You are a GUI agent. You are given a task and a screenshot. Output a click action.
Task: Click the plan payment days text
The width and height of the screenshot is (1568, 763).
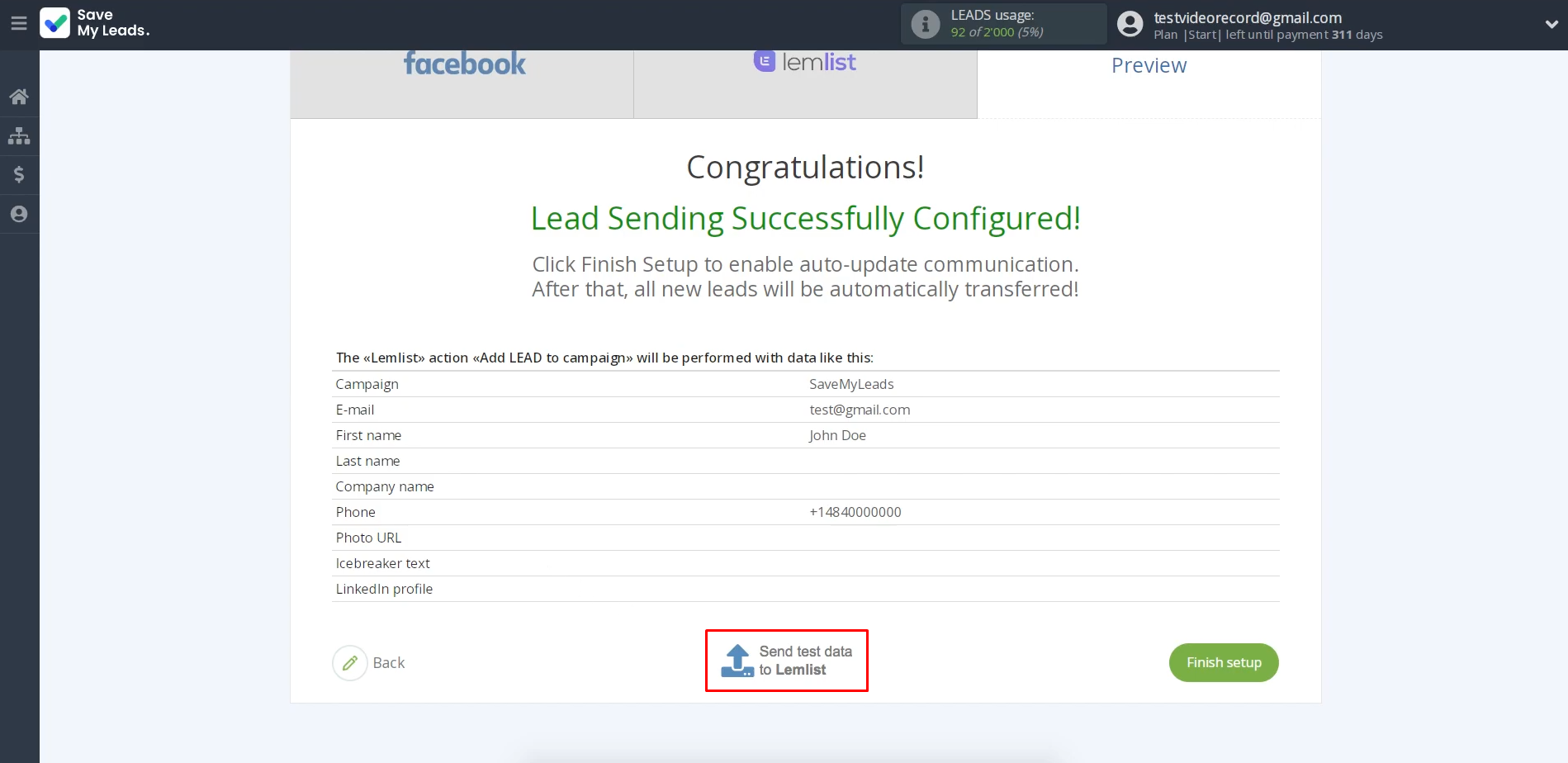[x=1268, y=35]
